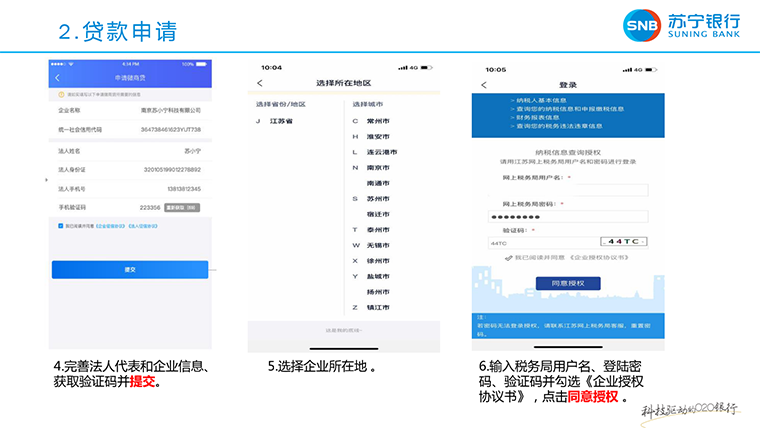Click the 手机验证码 value 223356

tap(150, 207)
